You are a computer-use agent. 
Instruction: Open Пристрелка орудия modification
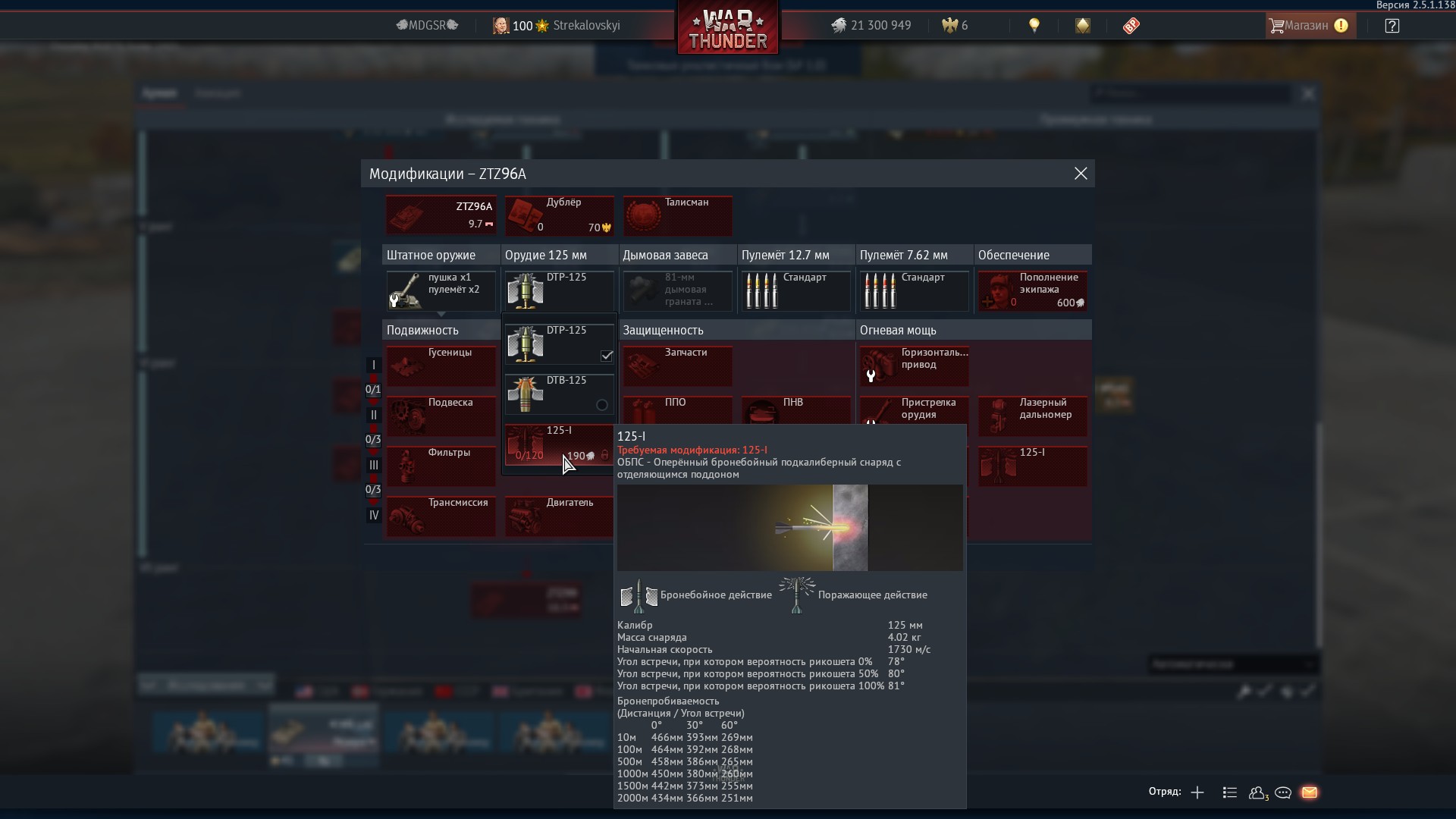point(915,410)
